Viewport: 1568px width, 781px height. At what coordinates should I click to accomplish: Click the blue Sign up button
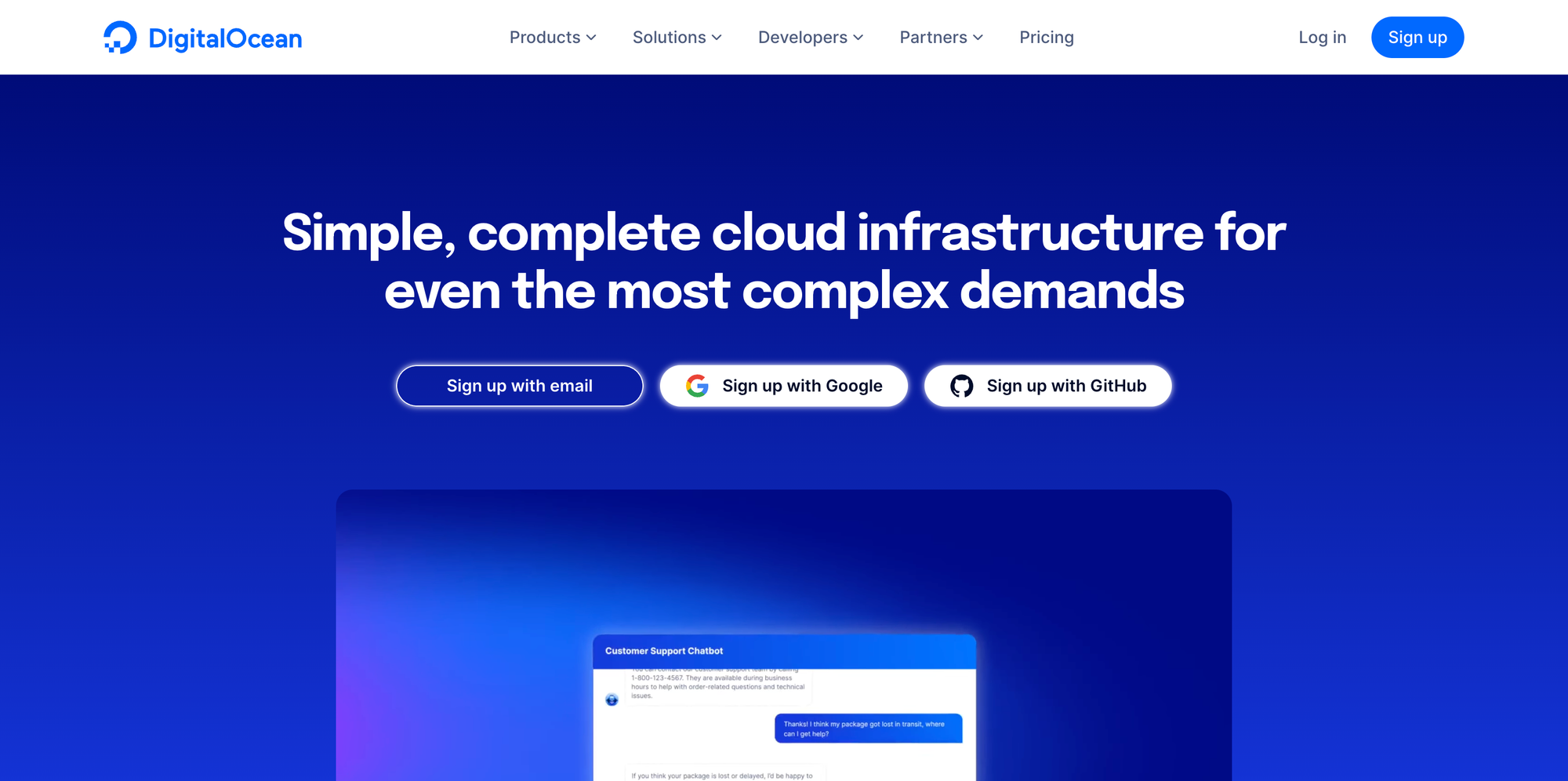tap(1417, 38)
